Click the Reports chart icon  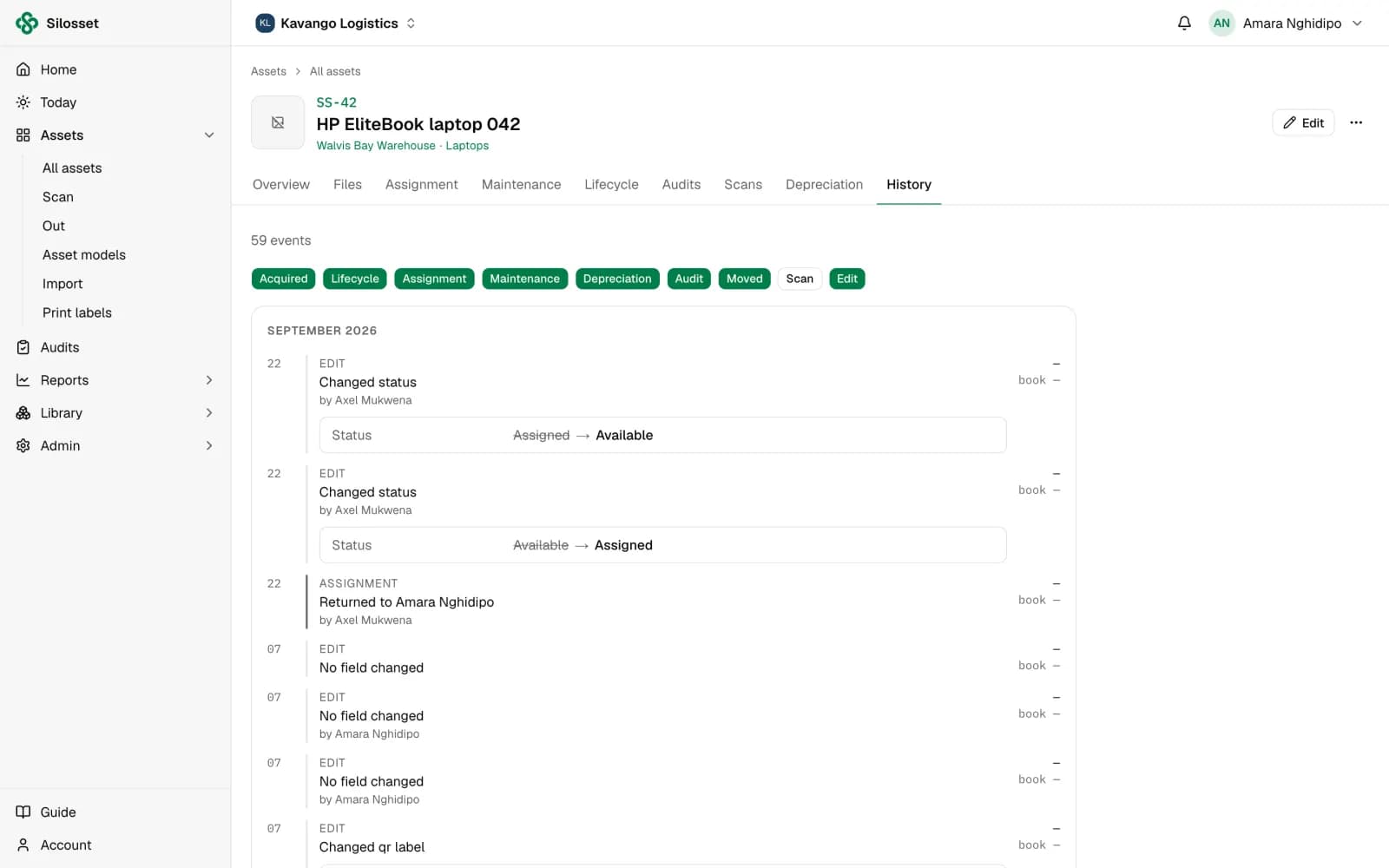click(x=23, y=380)
